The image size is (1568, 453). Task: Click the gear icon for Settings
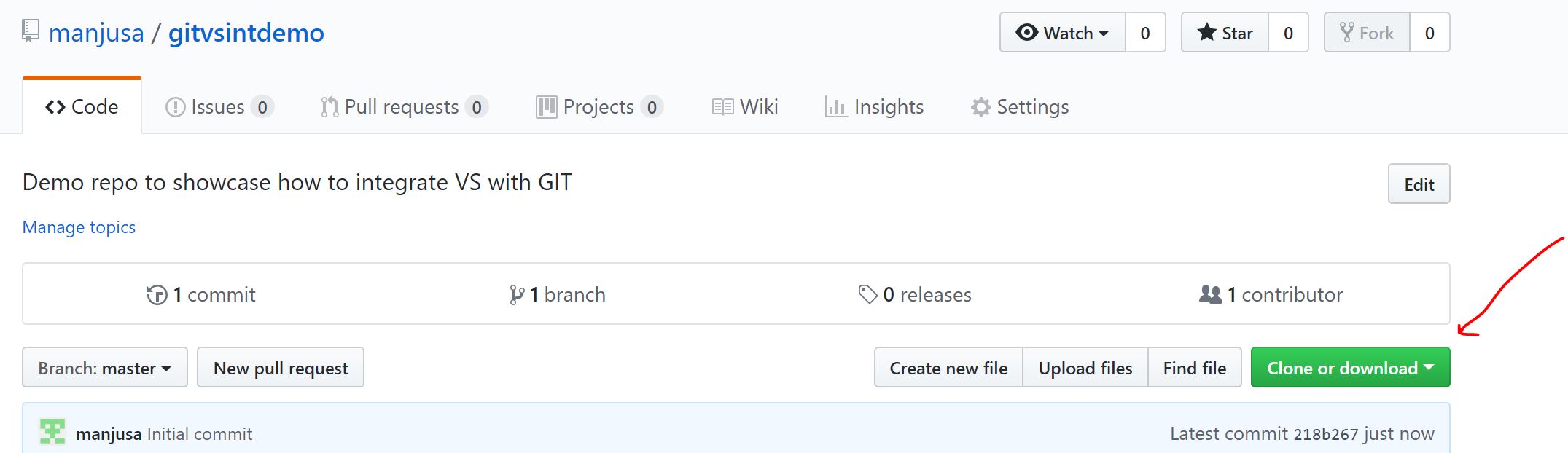coord(980,107)
